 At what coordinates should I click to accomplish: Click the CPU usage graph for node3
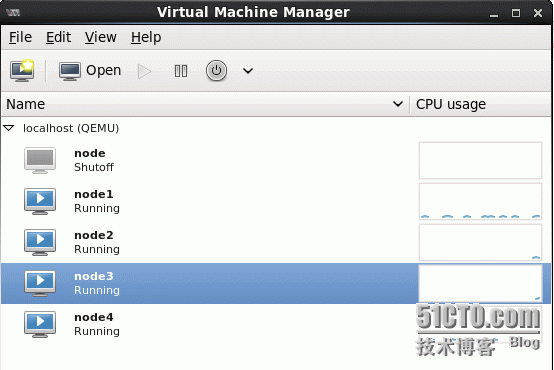(x=481, y=283)
